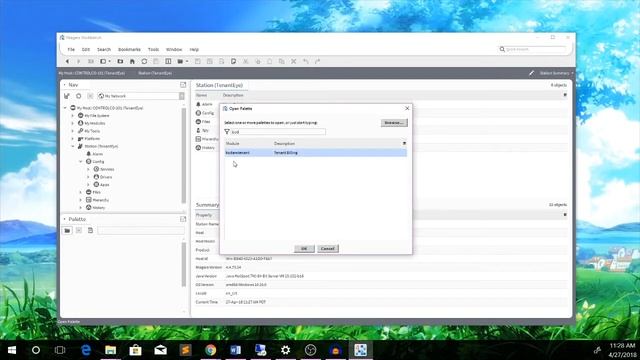Open Windows Settings gear on taskbar

click(285, 350)
